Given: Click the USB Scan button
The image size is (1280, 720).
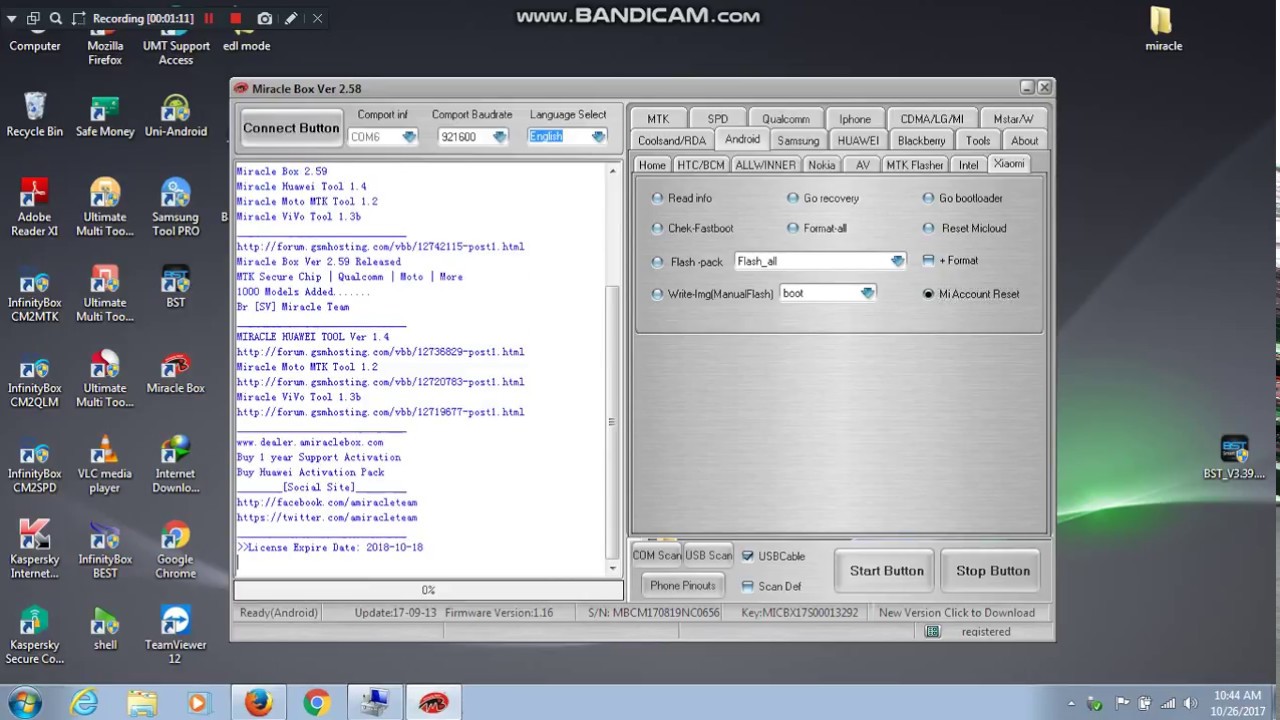Looking at the screenshot, I should pyautogui.click(x=709, y=555).
